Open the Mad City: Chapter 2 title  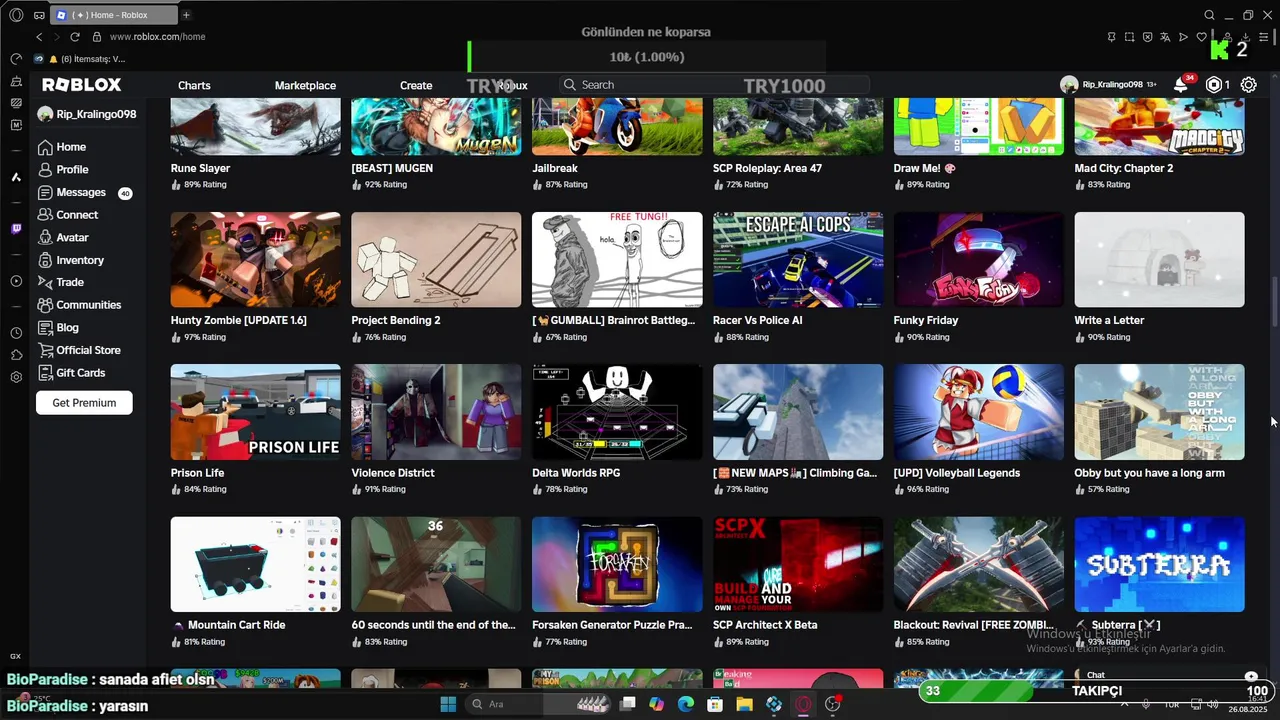click(1124, 168)
